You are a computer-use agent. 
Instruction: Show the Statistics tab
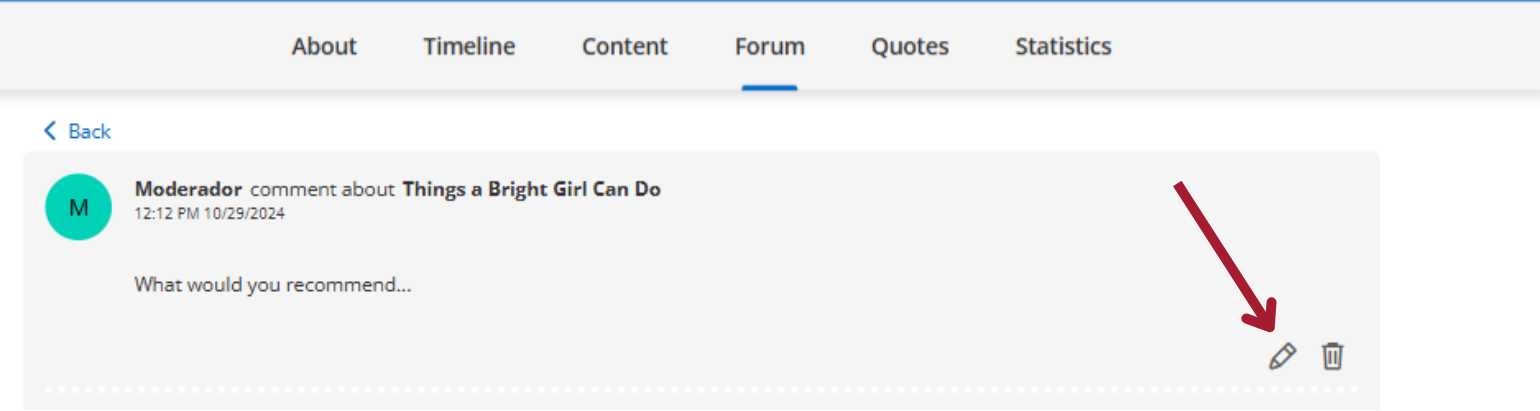tap(1063, 46)
